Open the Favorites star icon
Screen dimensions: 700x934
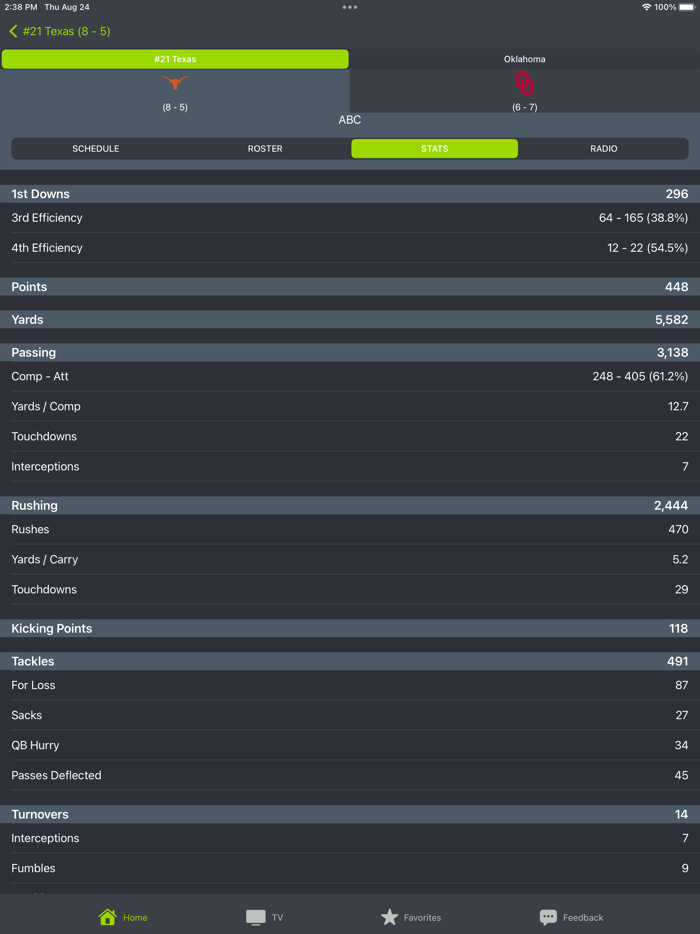pyautogui.click(x=390, y=917)
